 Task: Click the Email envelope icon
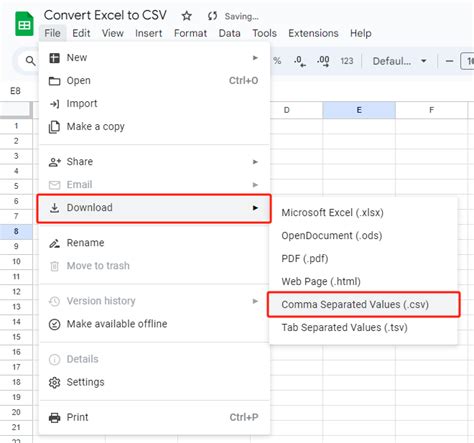pos(54,185)
